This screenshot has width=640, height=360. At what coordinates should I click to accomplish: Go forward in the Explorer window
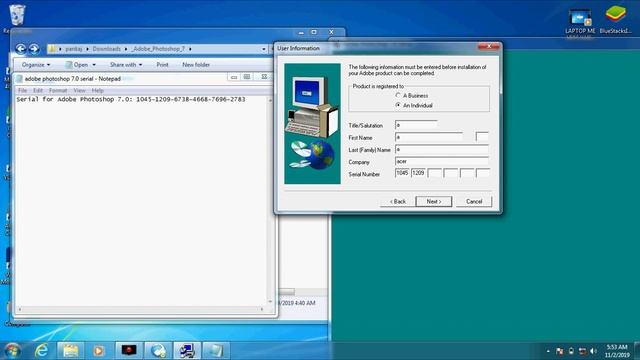pos(34,49)
